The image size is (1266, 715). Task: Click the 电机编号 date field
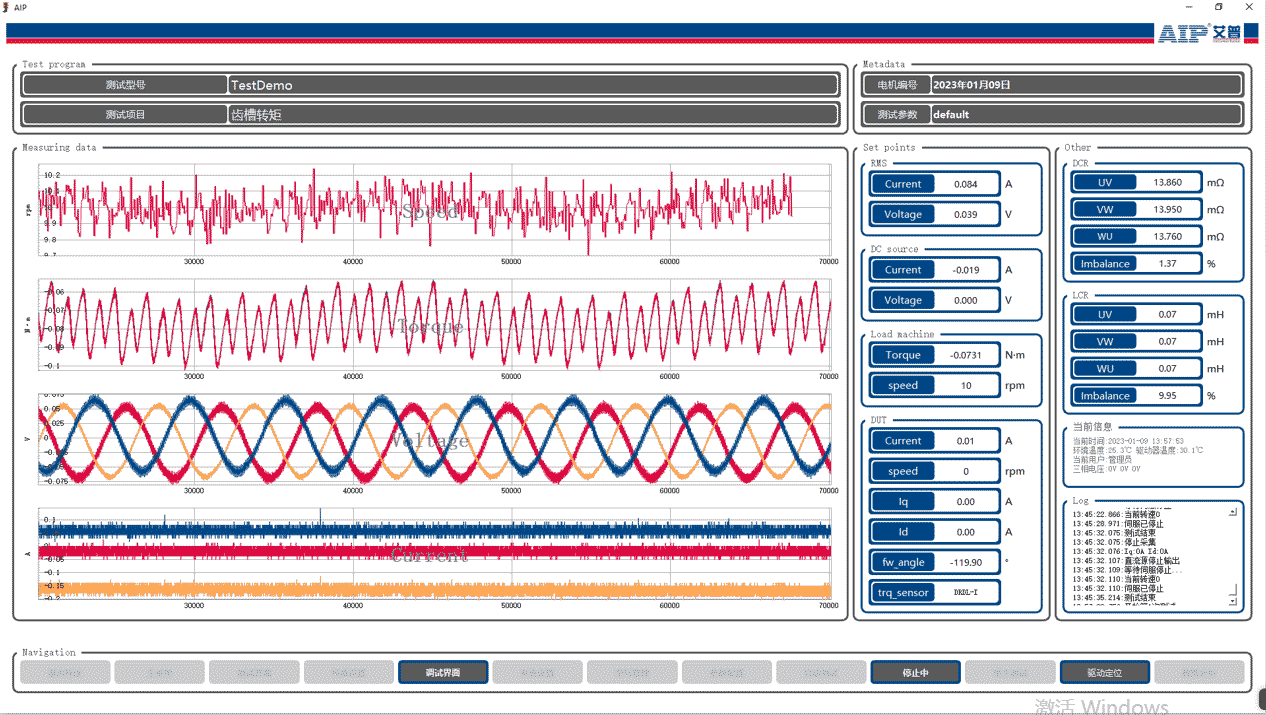[x=1085, y=86]
